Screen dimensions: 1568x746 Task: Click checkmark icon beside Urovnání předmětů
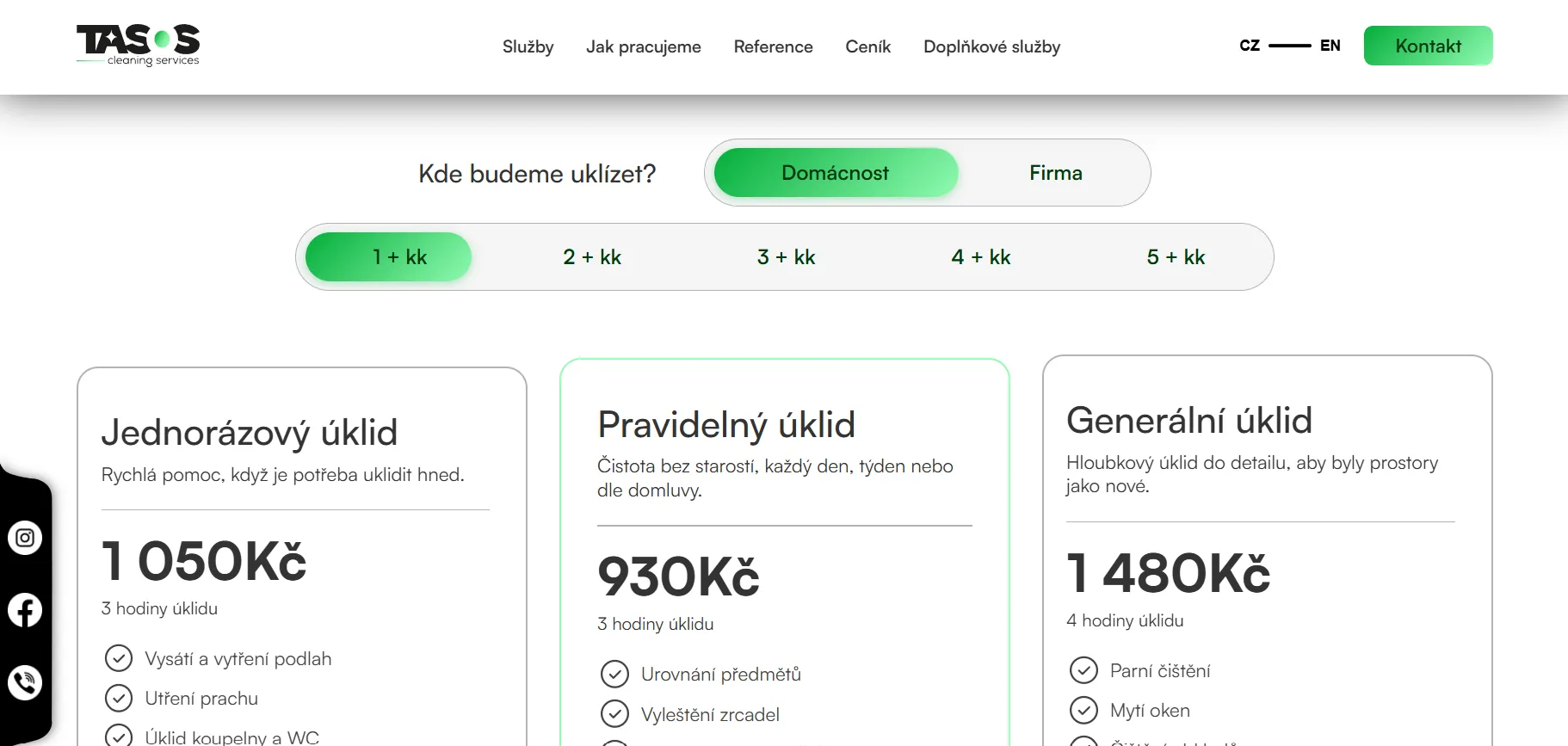click(614, 674)
